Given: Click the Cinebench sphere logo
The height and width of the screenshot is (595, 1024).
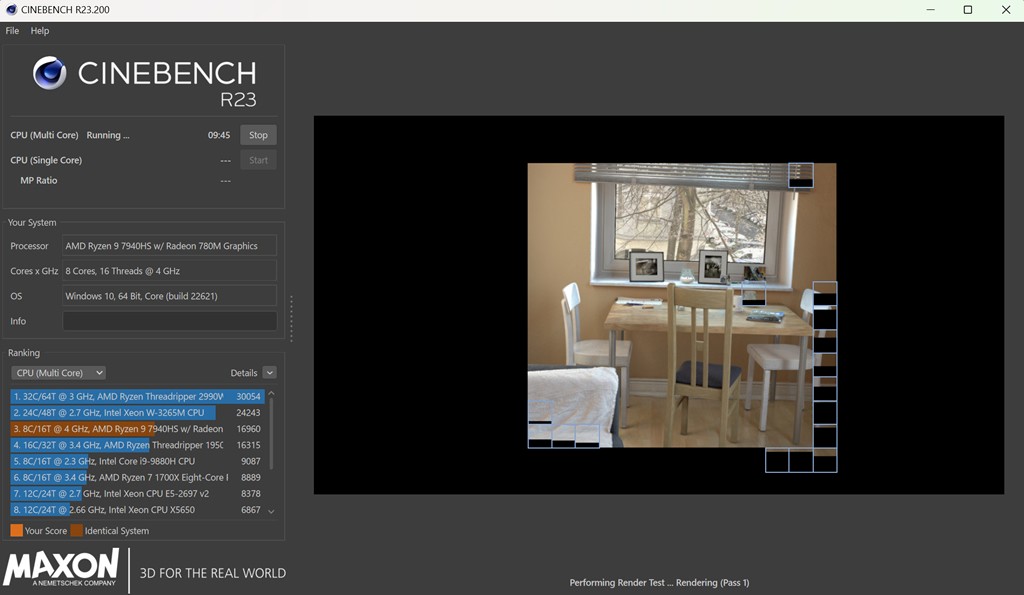Looking at the screenshot, I should [x=50, y=73].
